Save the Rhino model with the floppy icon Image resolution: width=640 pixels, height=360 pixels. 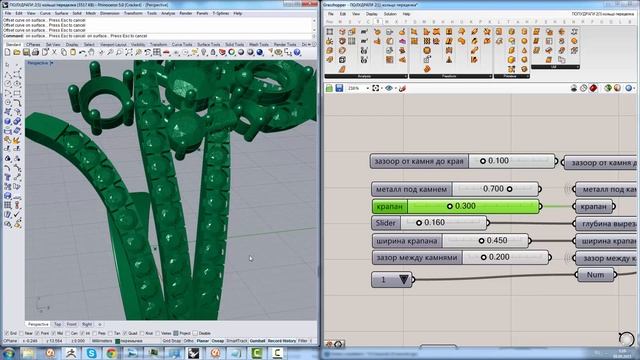pyautogui.click(x=26, y=52)
